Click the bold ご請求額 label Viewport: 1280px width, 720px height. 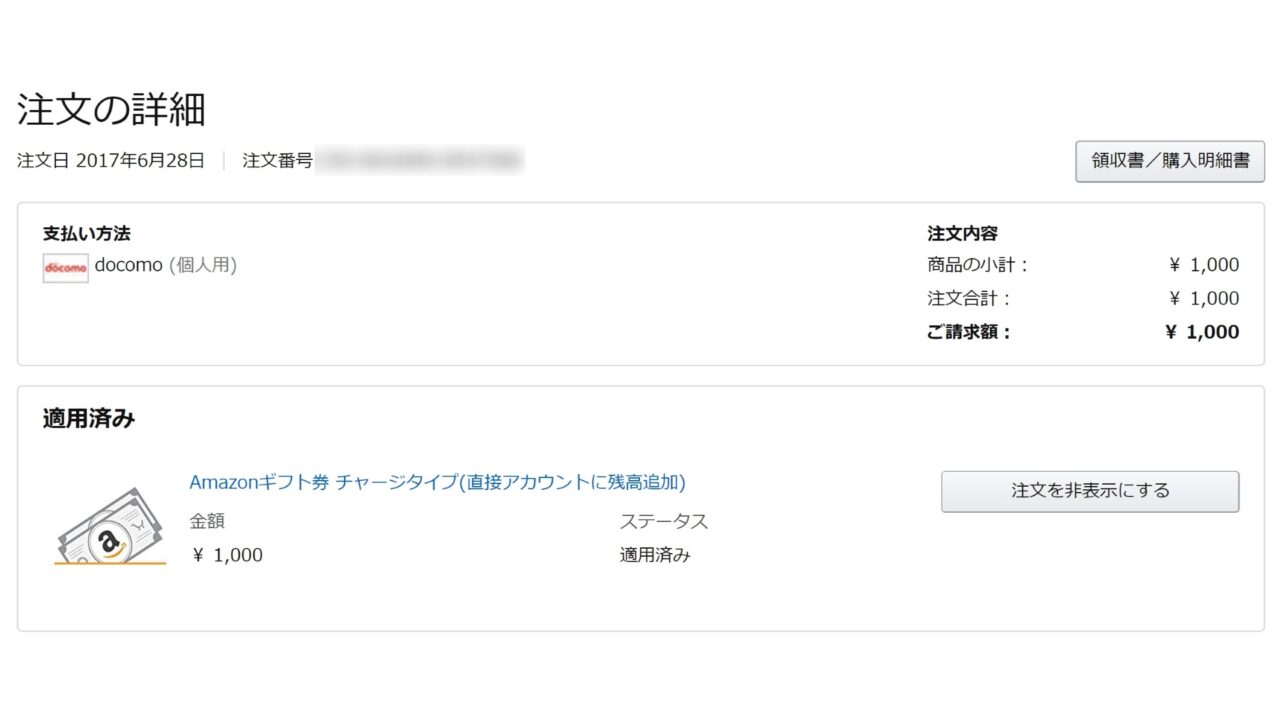tap(969, 332)
